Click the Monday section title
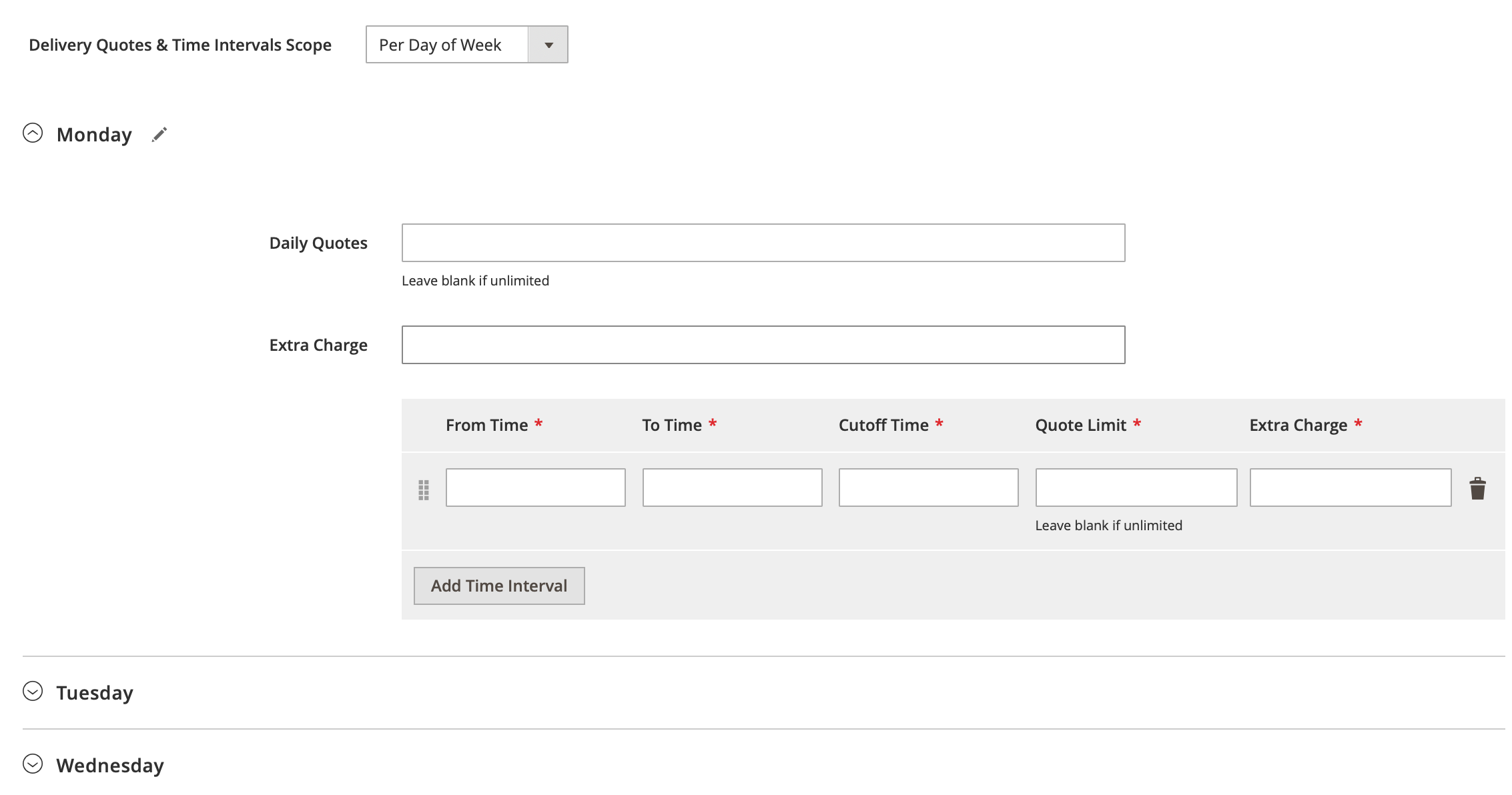This screenshot has height=795, width=1512. click(94, 135)
